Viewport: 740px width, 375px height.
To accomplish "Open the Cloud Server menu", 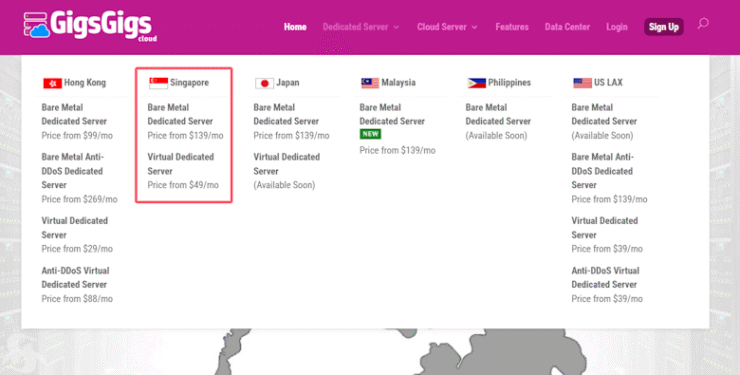I will coord(442,27).
